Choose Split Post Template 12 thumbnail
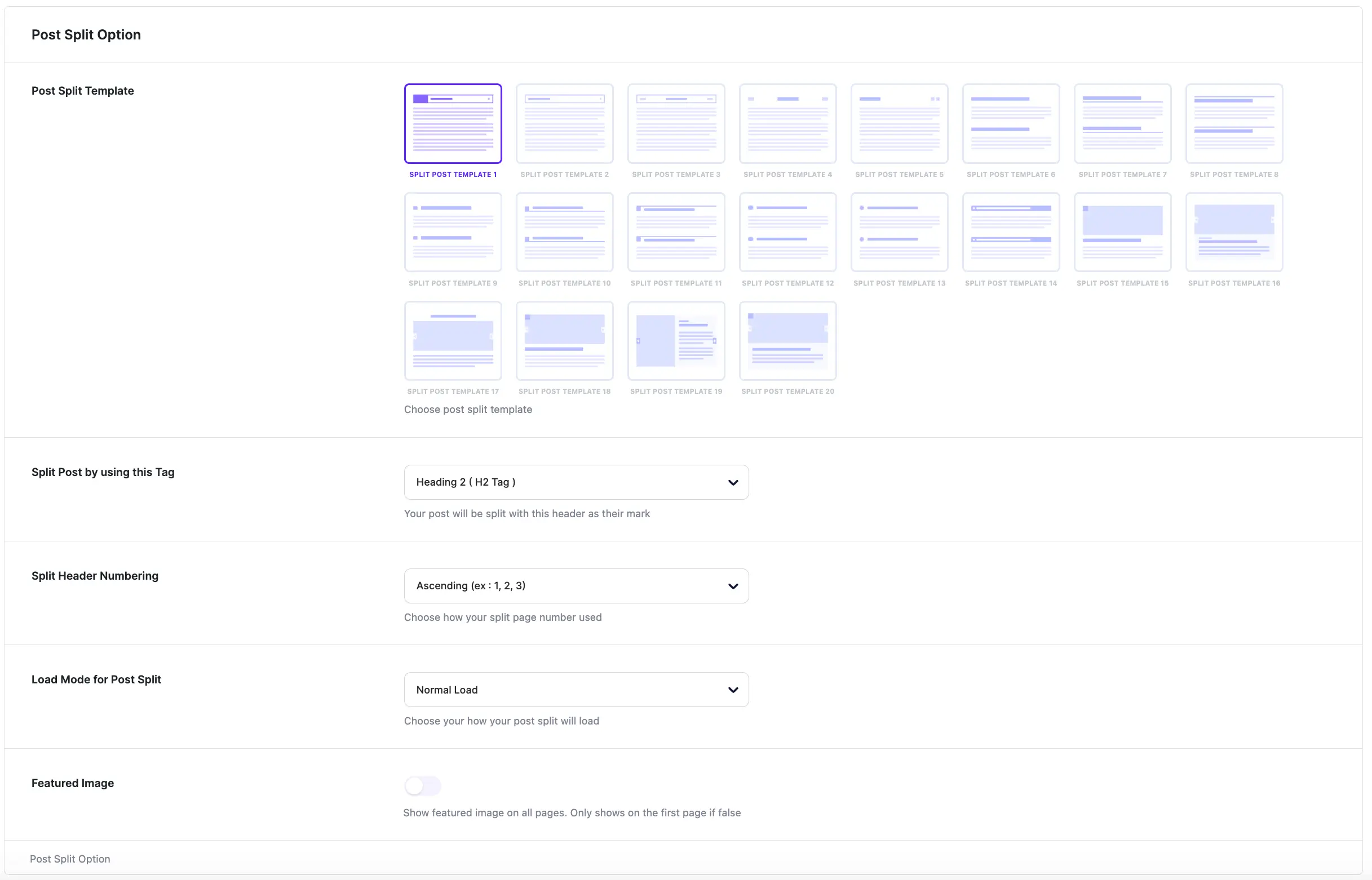 pos(787,232)
